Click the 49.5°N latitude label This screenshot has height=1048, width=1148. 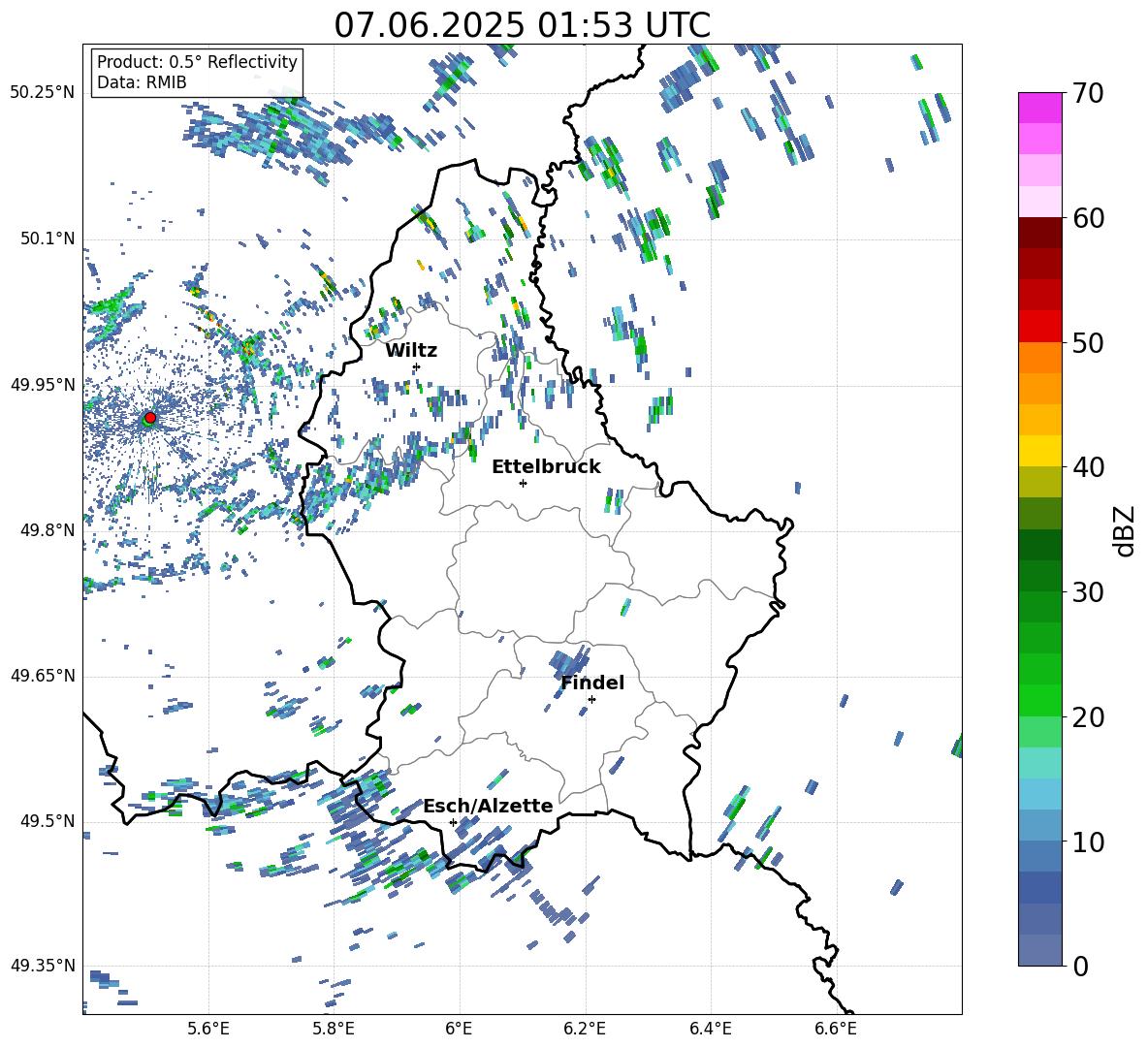pos(48,821)
